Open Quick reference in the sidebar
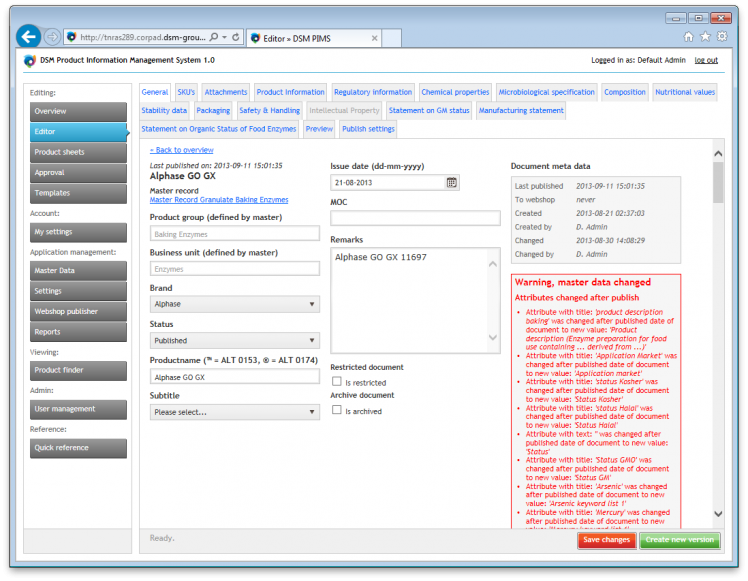This screenshot has height=581, width=748. tap(78, 448)
